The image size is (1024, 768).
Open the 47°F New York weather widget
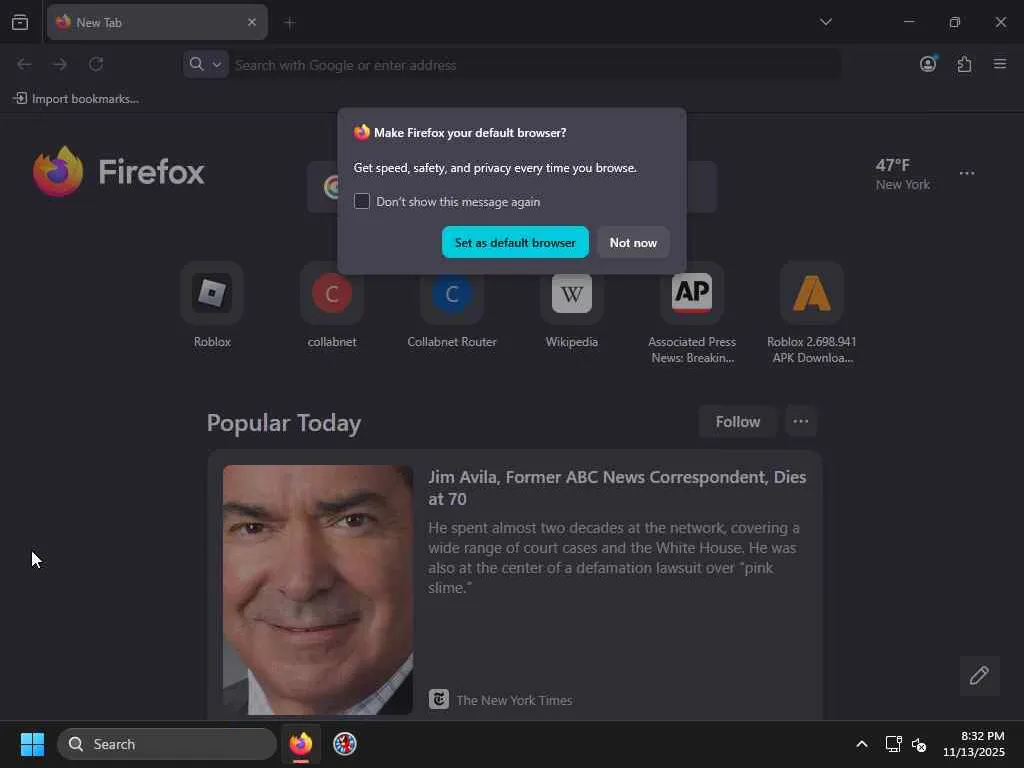903,174
